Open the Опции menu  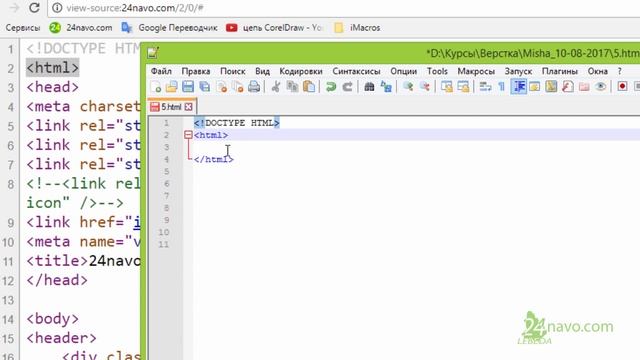coord(403,71)
